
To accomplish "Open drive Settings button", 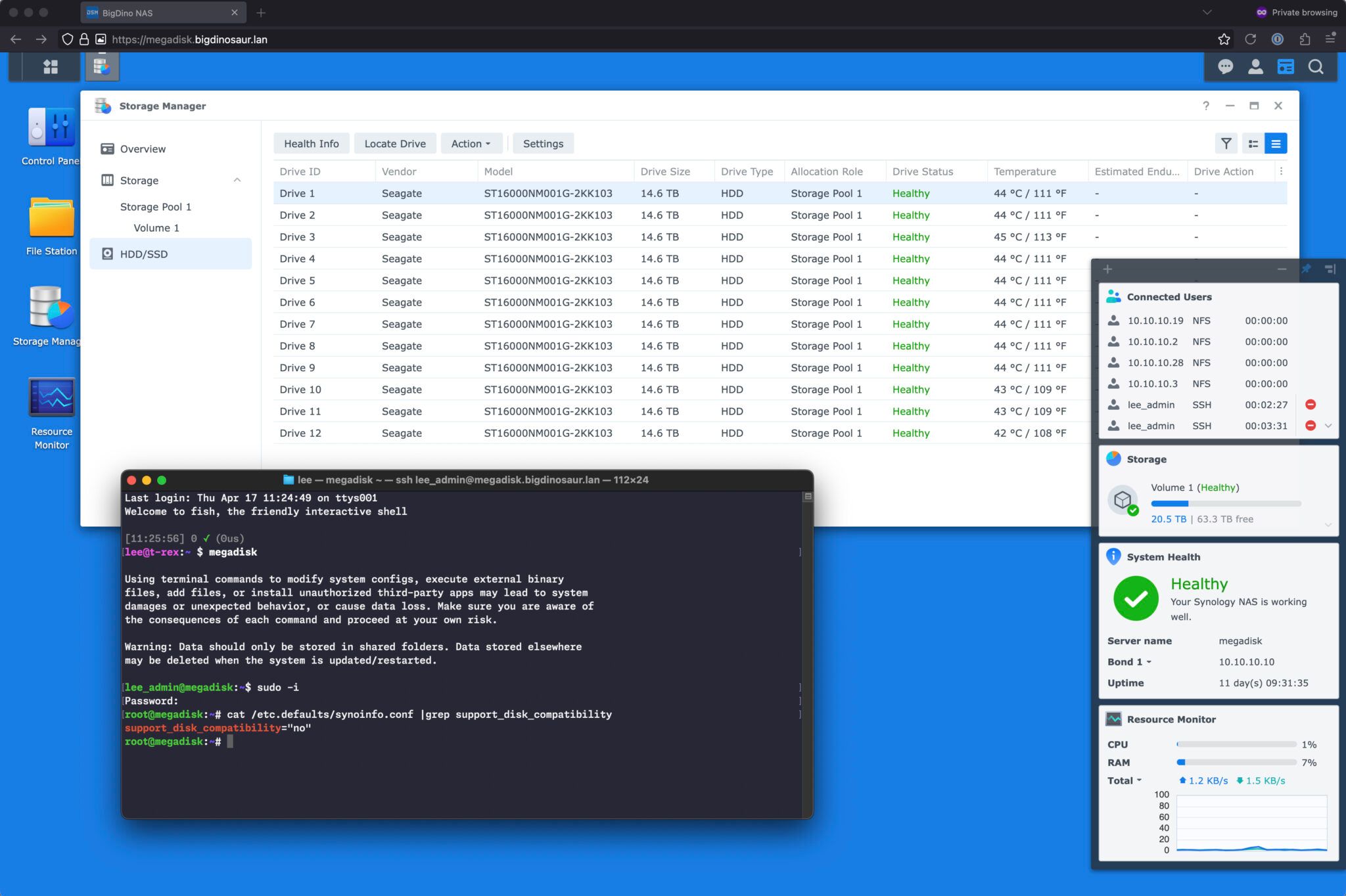I will (543, 143).
